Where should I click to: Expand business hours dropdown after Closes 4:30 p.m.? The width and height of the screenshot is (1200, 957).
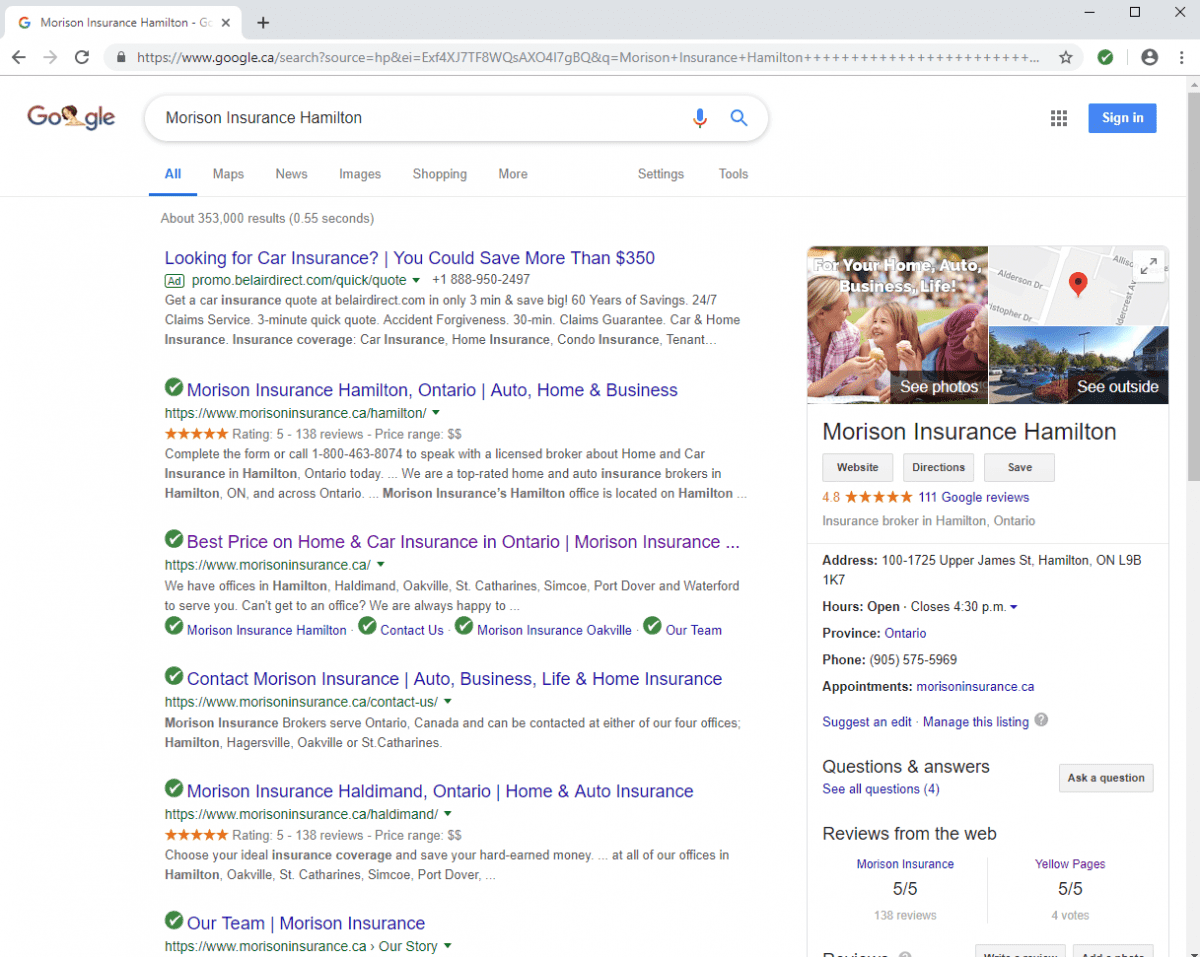(x=1014, y=607)
